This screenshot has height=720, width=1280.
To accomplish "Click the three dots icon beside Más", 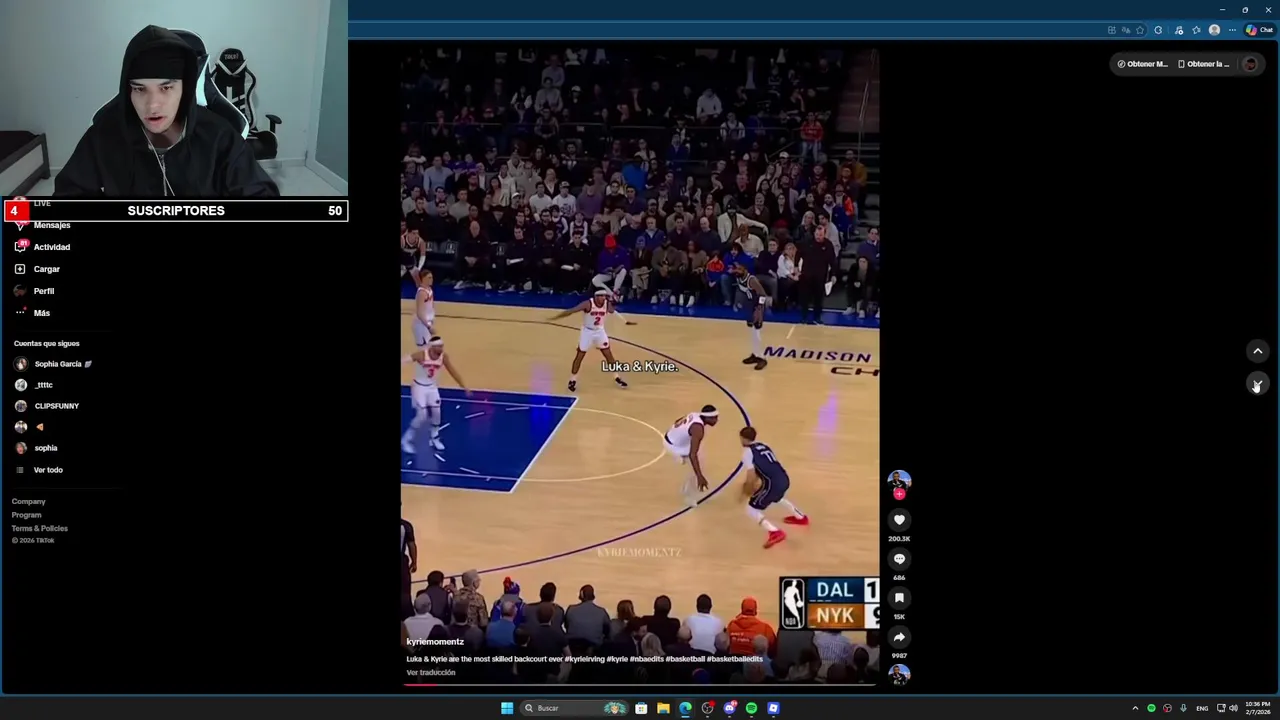I will (x=20, y=313).
